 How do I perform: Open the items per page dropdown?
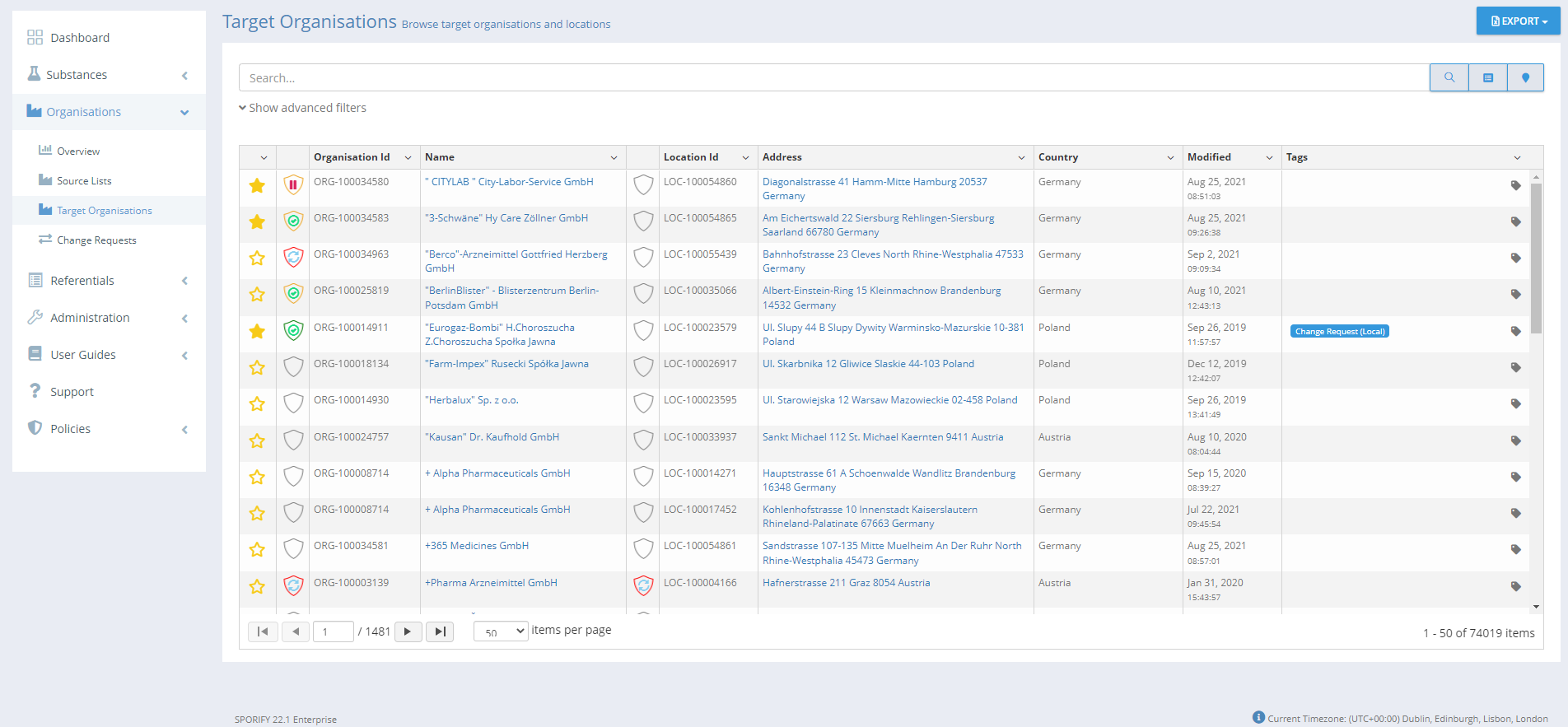tap(501, 631)
